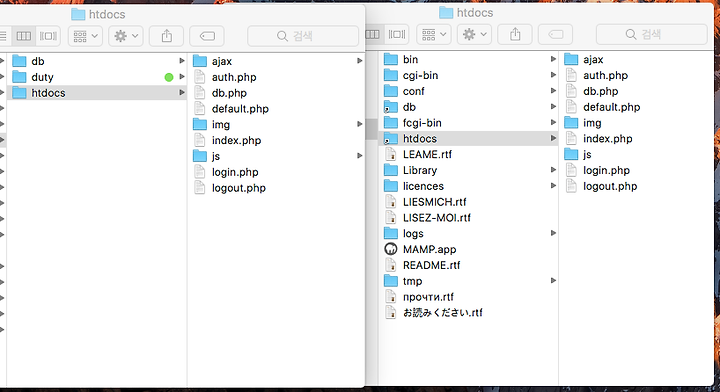
Task: Focus search field in right window
Action: 652,34
